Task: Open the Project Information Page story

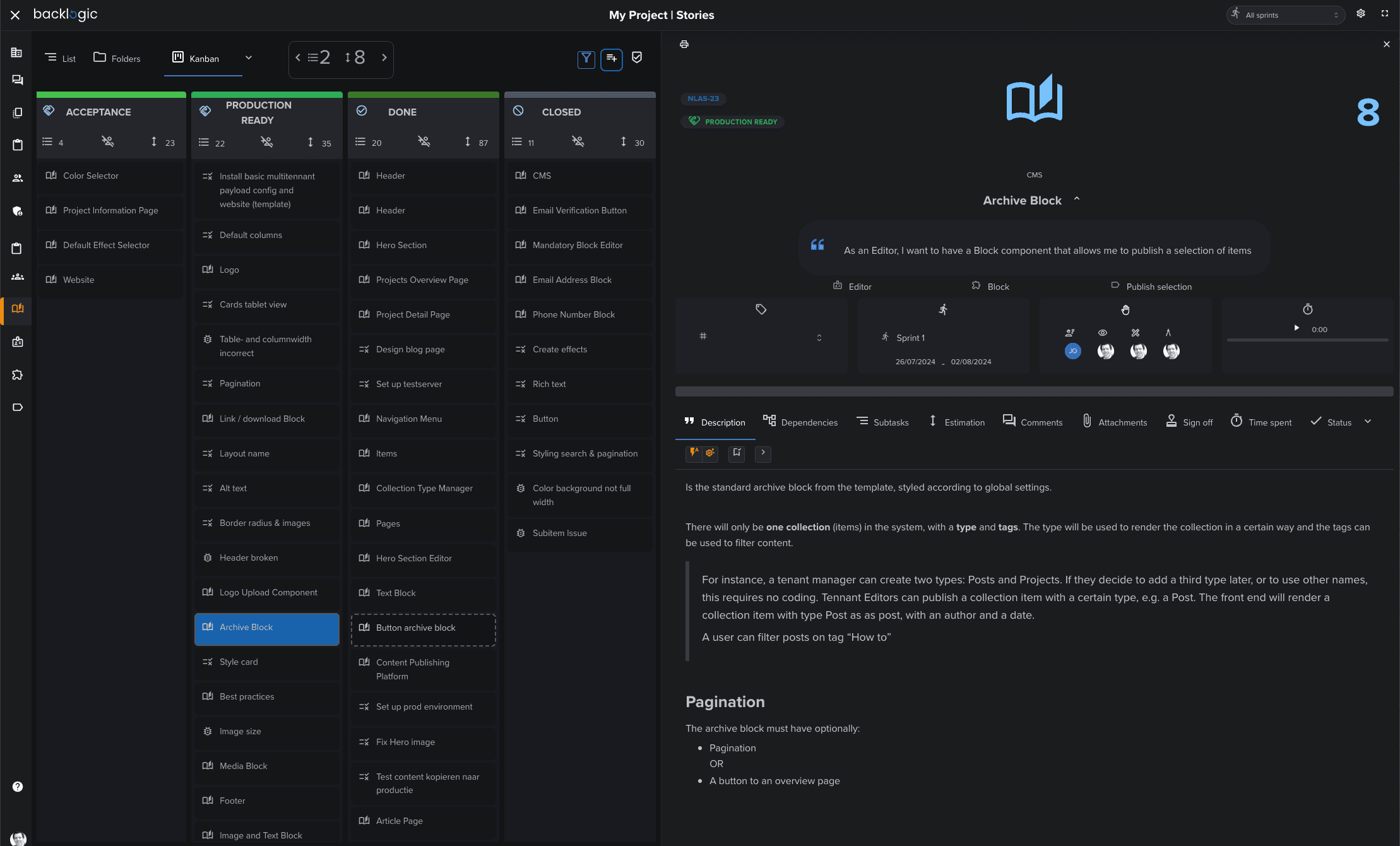Action: tap(110, 210)
